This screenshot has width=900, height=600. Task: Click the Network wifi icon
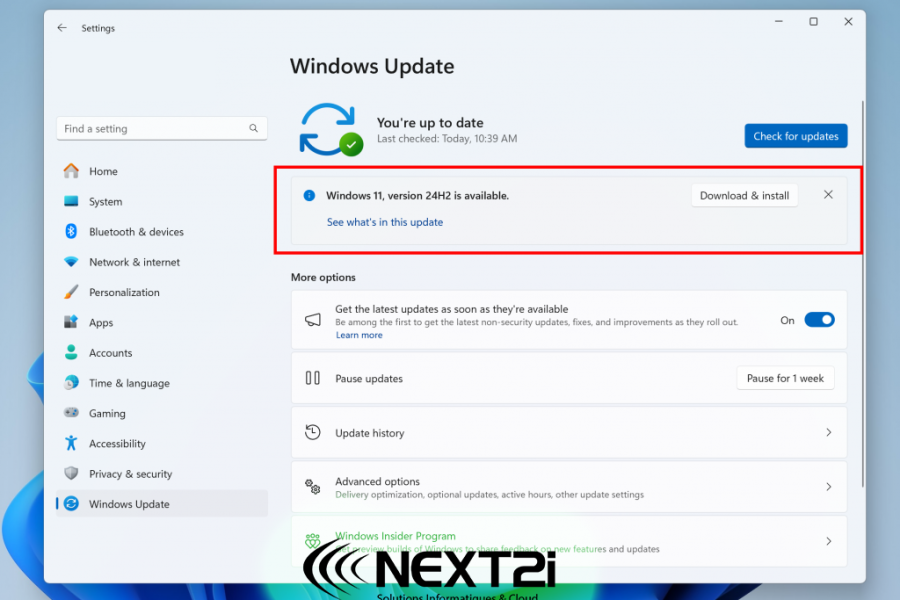[x=71, y=261]
